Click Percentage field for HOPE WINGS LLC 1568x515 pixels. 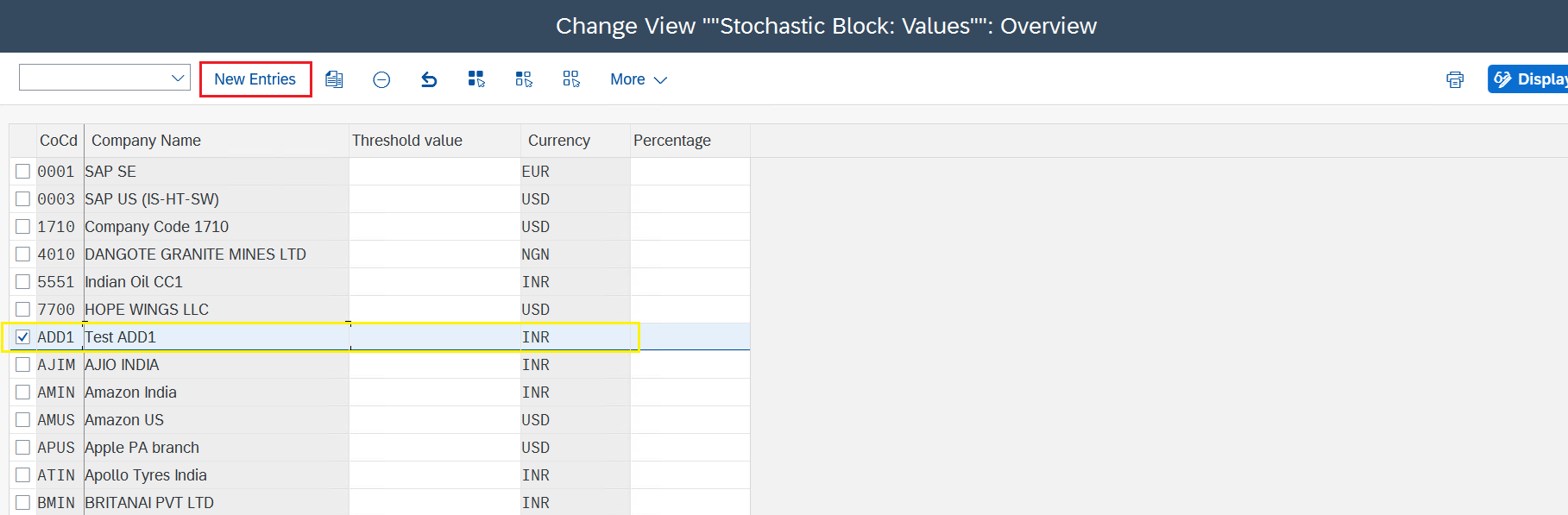click(x=690, y=310)
